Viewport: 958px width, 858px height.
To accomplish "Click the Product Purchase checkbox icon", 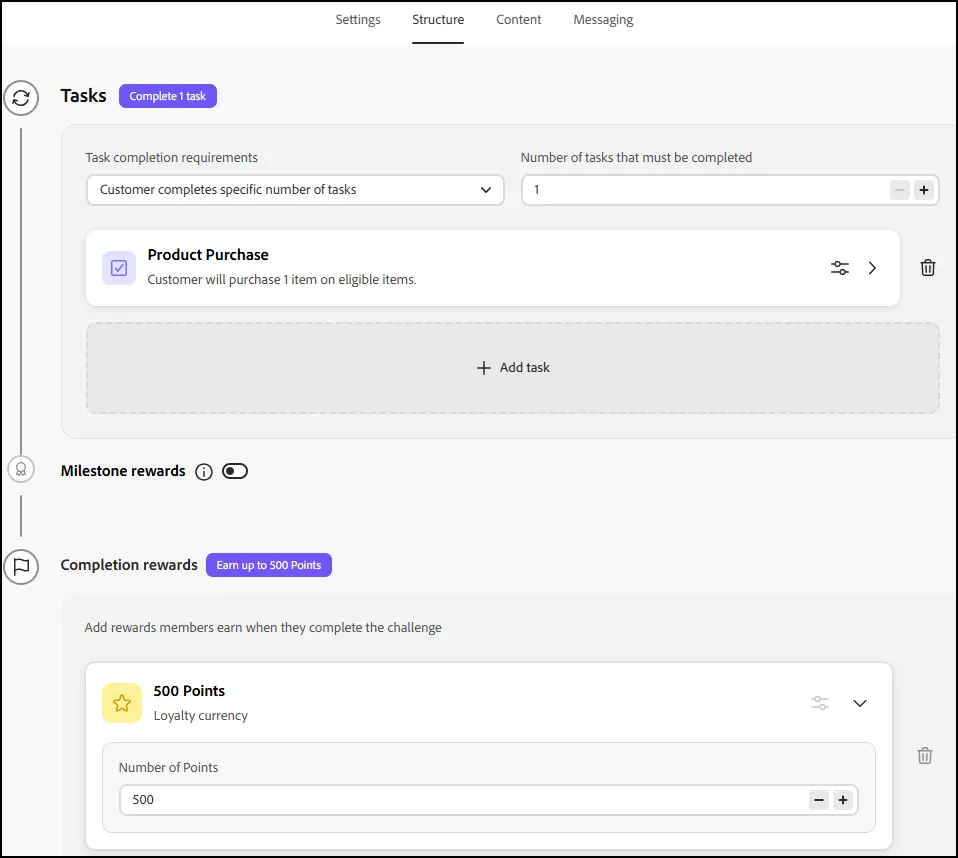I will pos(119,268).
